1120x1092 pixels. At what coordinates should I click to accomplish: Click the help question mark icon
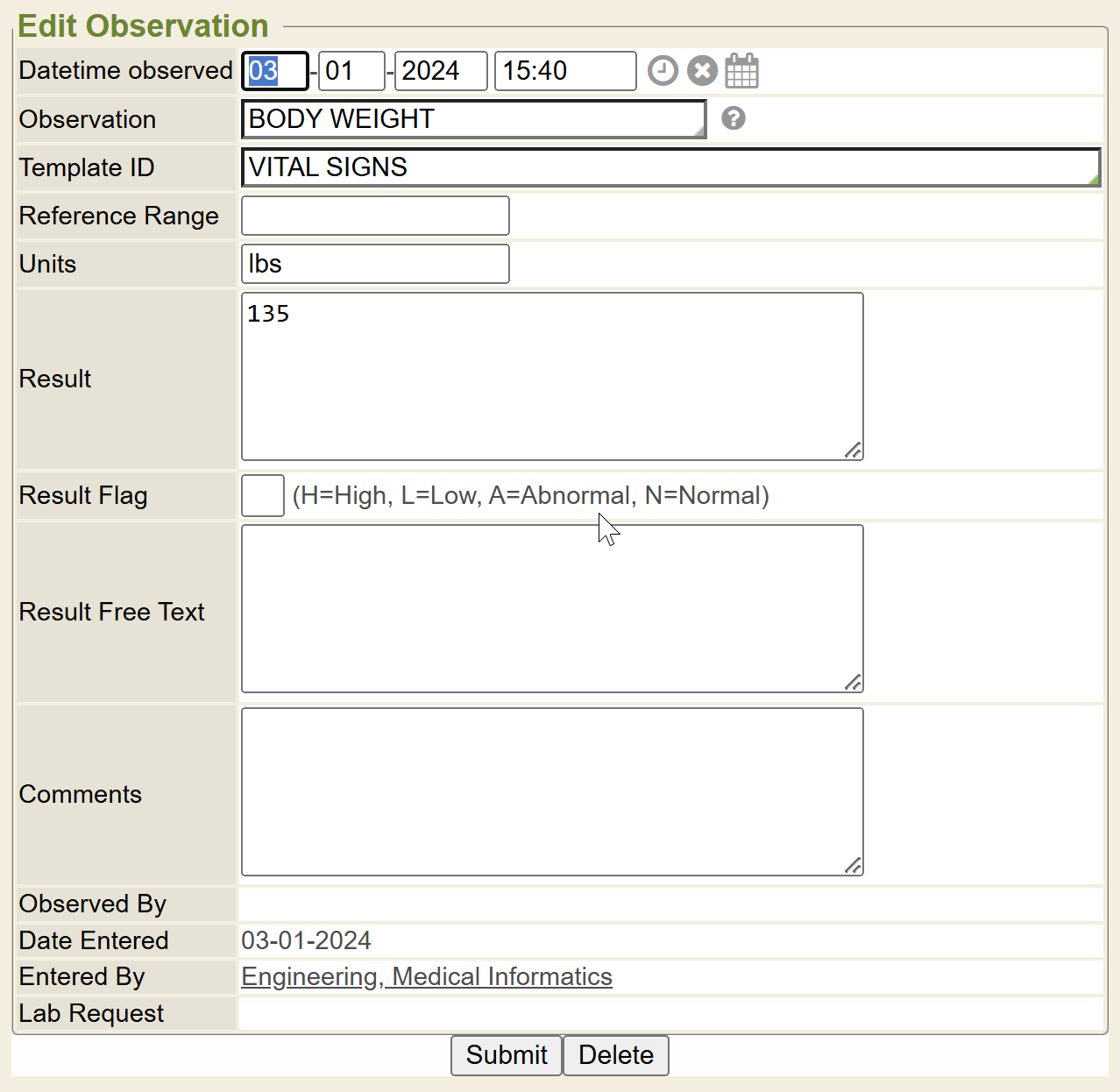pyautogui.click(x=734, y=118)
